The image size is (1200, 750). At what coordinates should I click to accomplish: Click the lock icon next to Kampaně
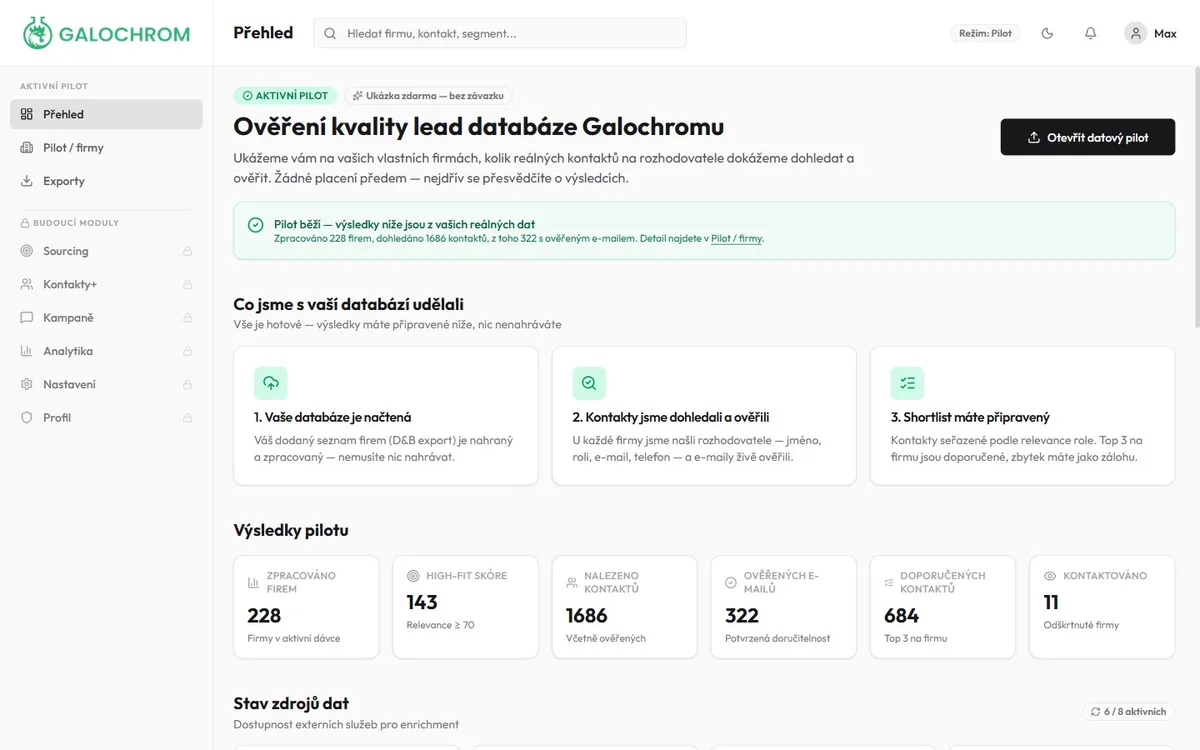tap(187, 318)
